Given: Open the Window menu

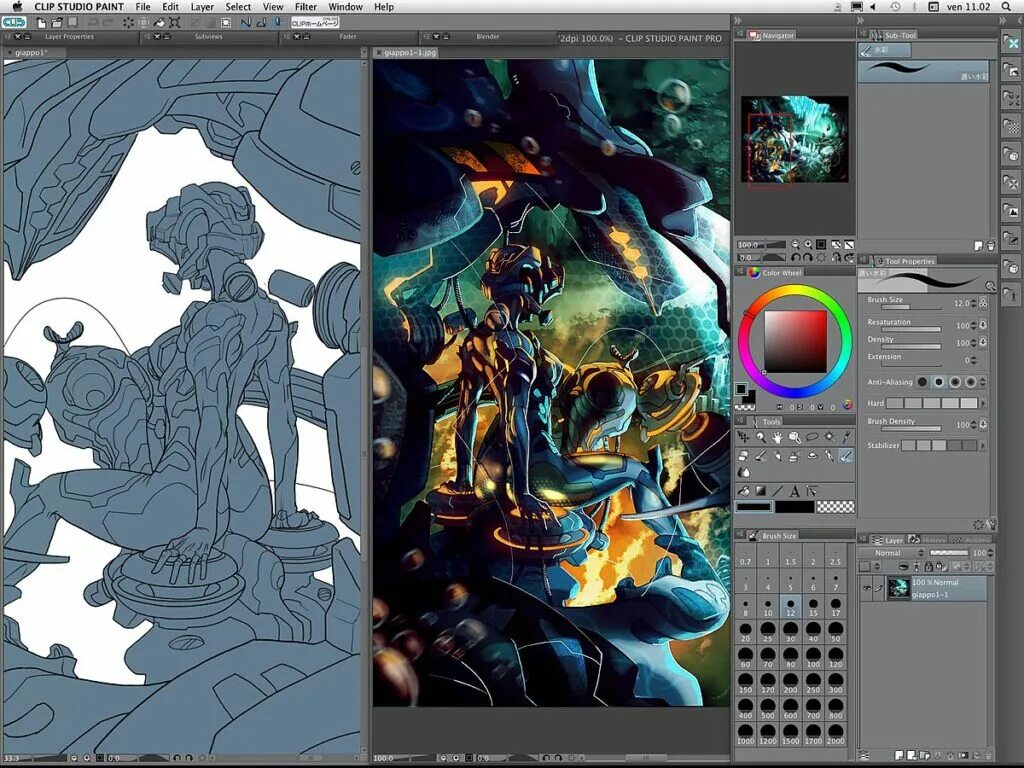Looking at the screenshot, I should (345, 7).
